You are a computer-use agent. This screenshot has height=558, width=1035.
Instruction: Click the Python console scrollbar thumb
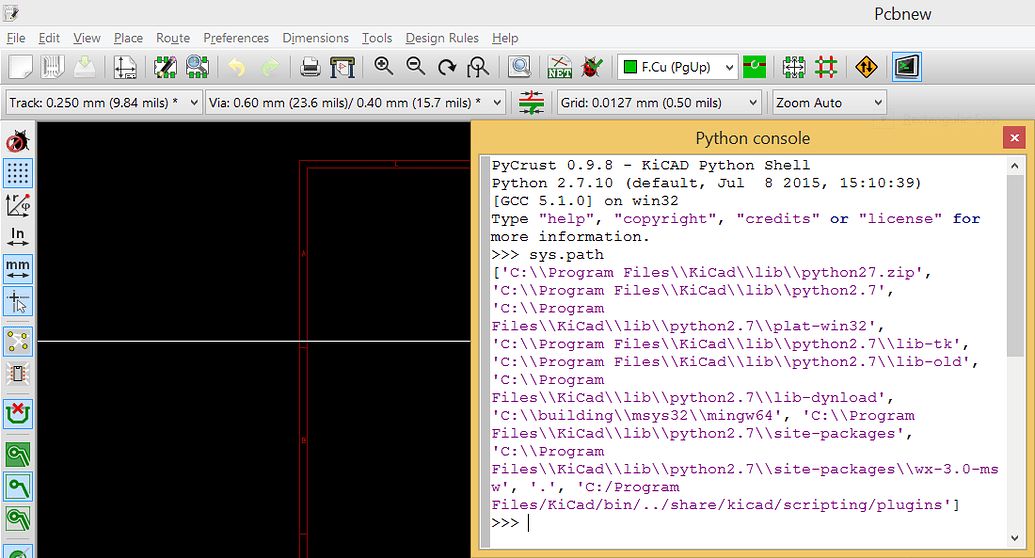coord(1015,265)
